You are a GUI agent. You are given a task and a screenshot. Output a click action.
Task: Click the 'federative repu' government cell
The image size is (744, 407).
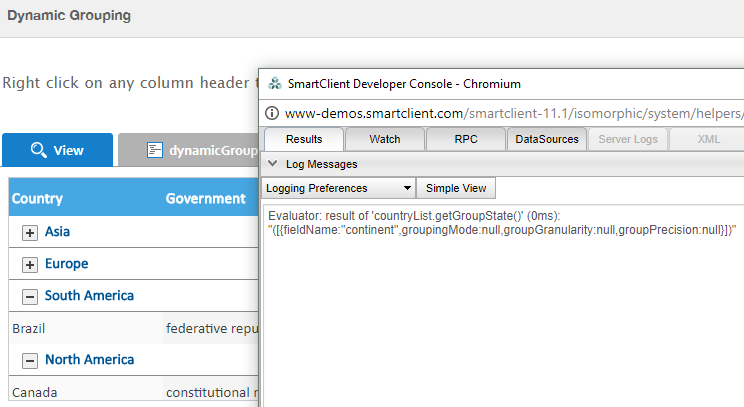tap(211, 328)
